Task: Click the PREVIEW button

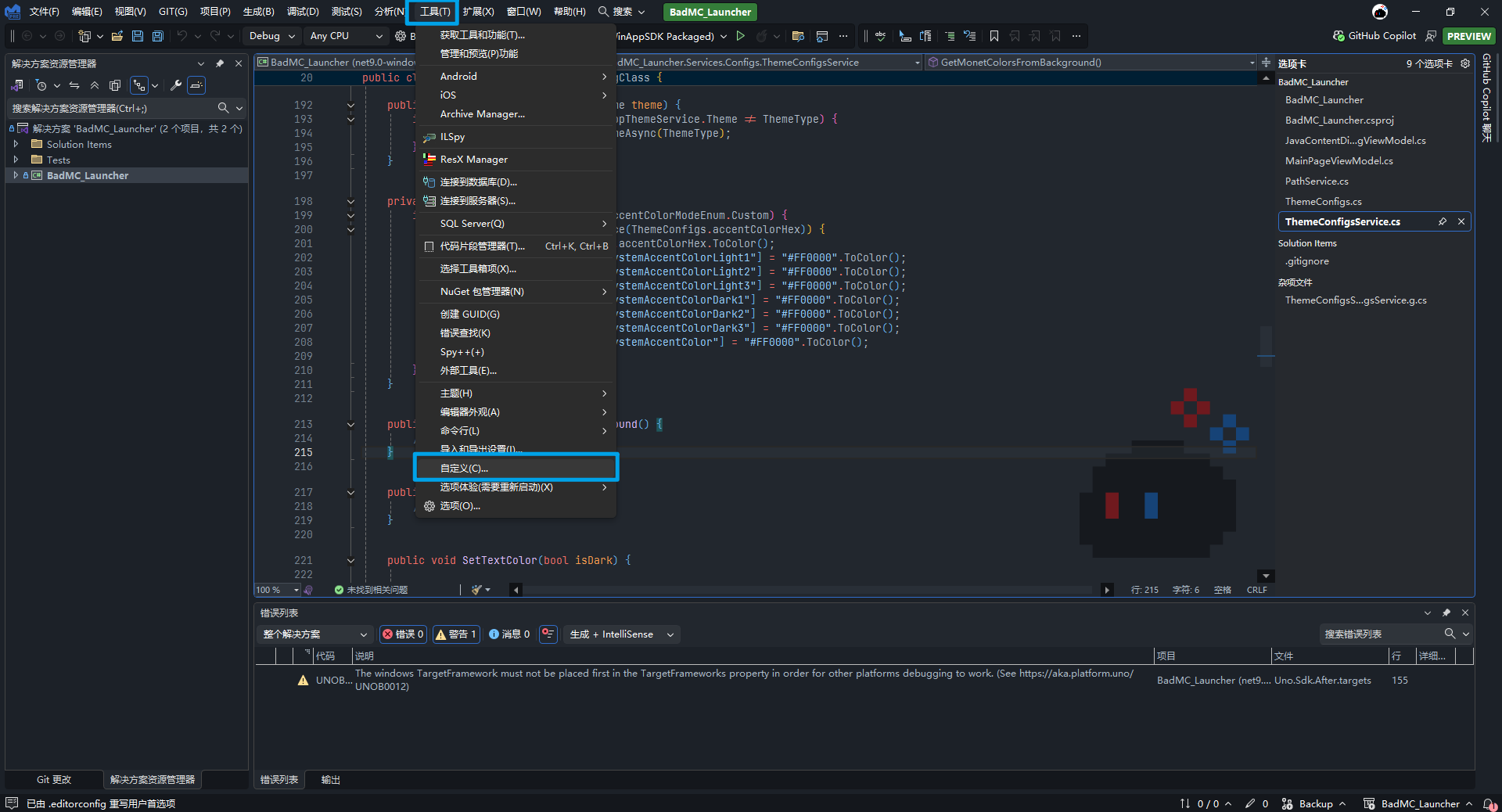Action: tap(1468, 36)
